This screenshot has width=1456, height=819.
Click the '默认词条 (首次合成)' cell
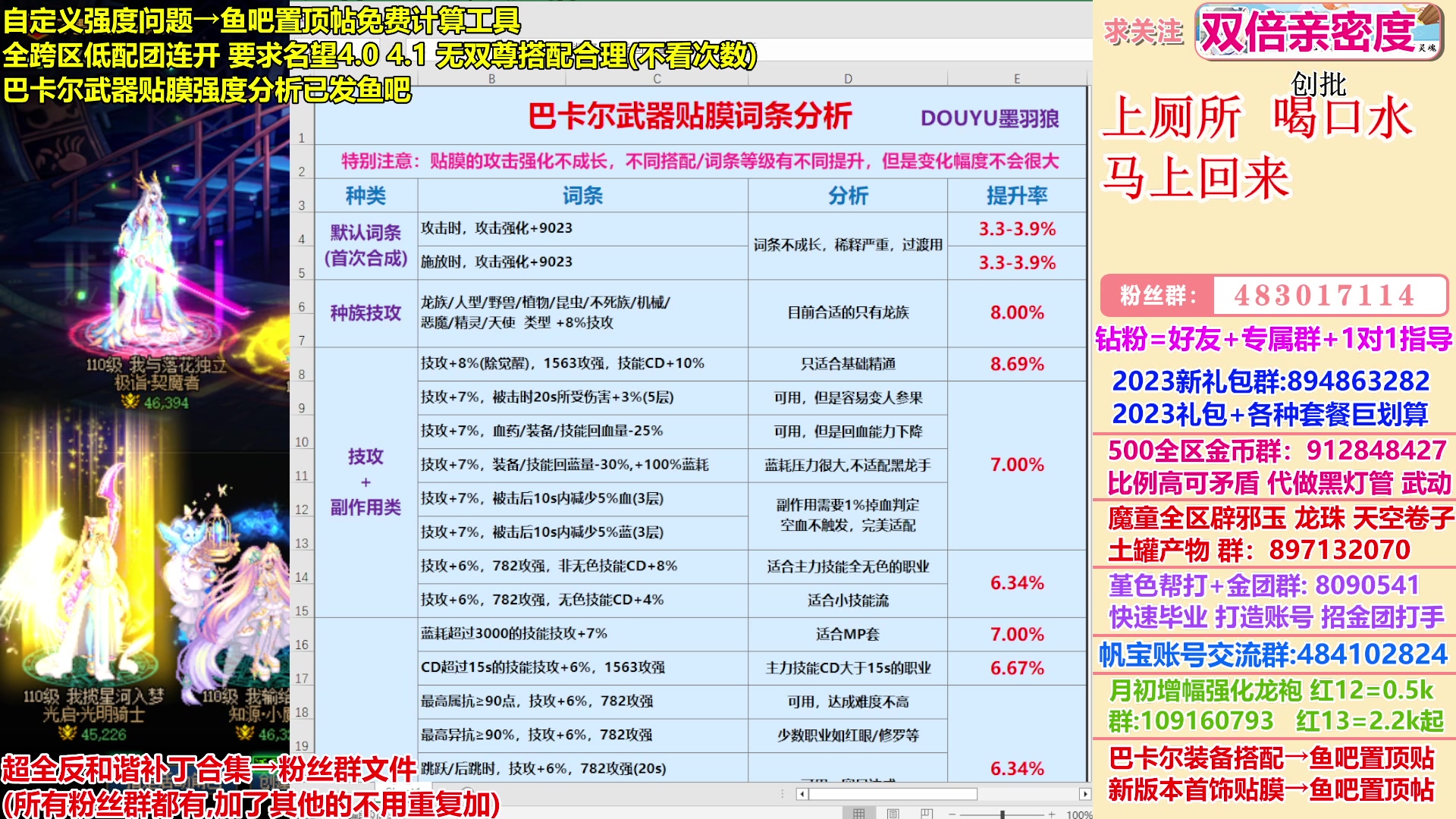click(366, 246)
